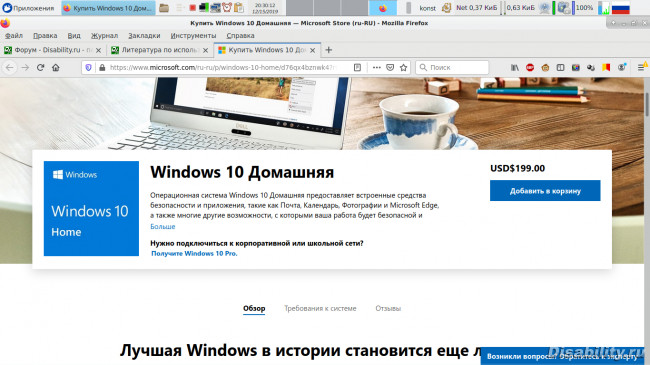This screenshot has height=365, width=650.
Task: Save page to Pocket
Action: (x=390, y=67)
